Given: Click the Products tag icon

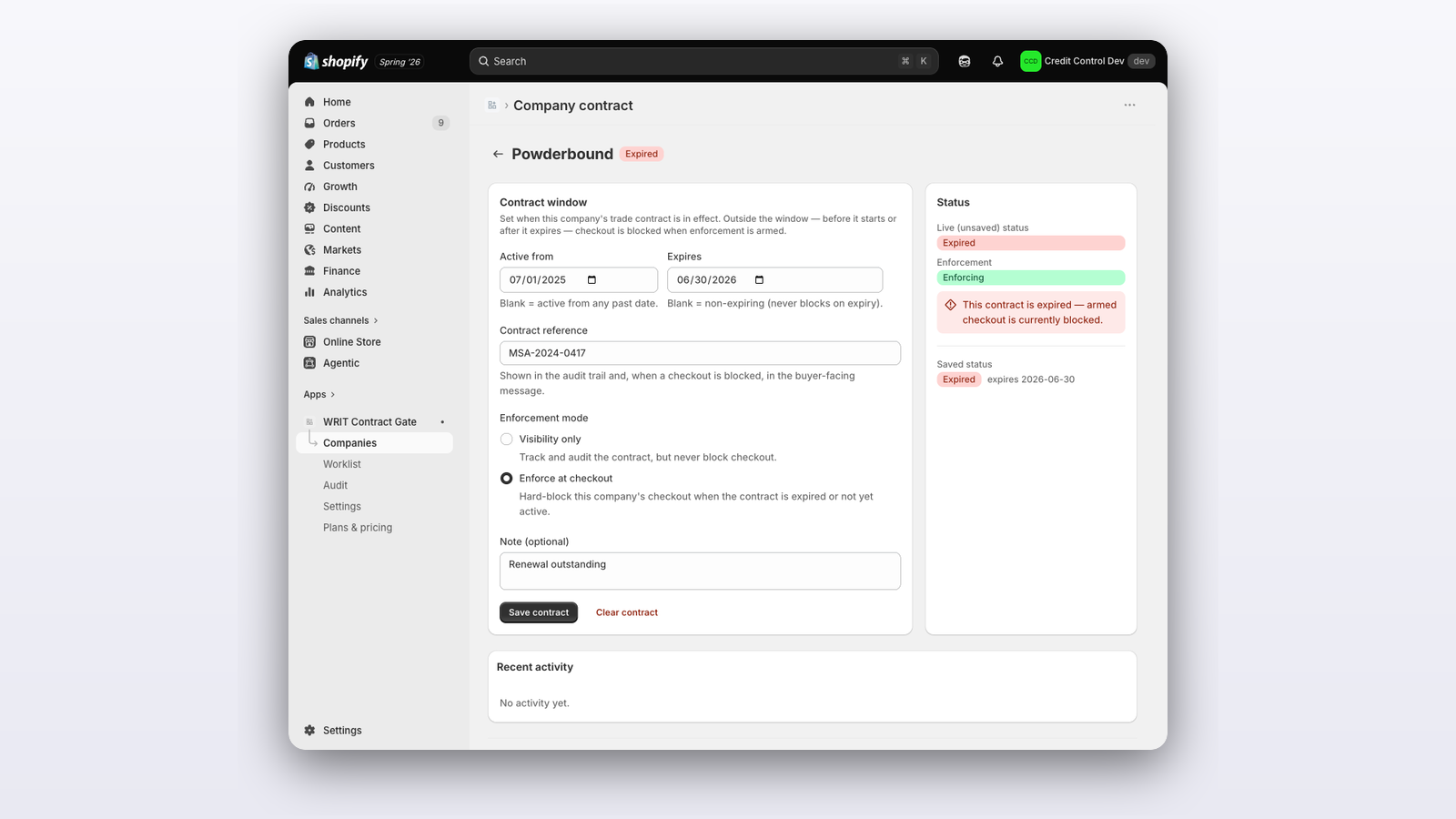Looking at the screenshot, I should pyautogui.click(x=309, y=144).
